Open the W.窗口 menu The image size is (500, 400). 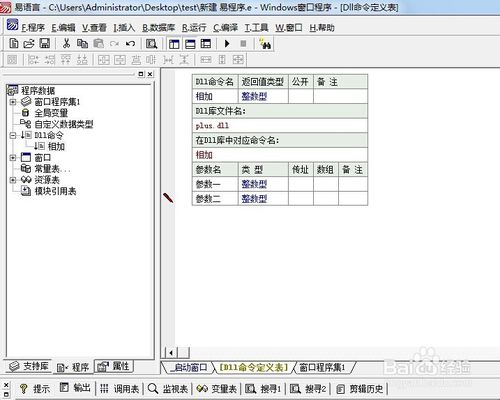click(x=289, y=28)
